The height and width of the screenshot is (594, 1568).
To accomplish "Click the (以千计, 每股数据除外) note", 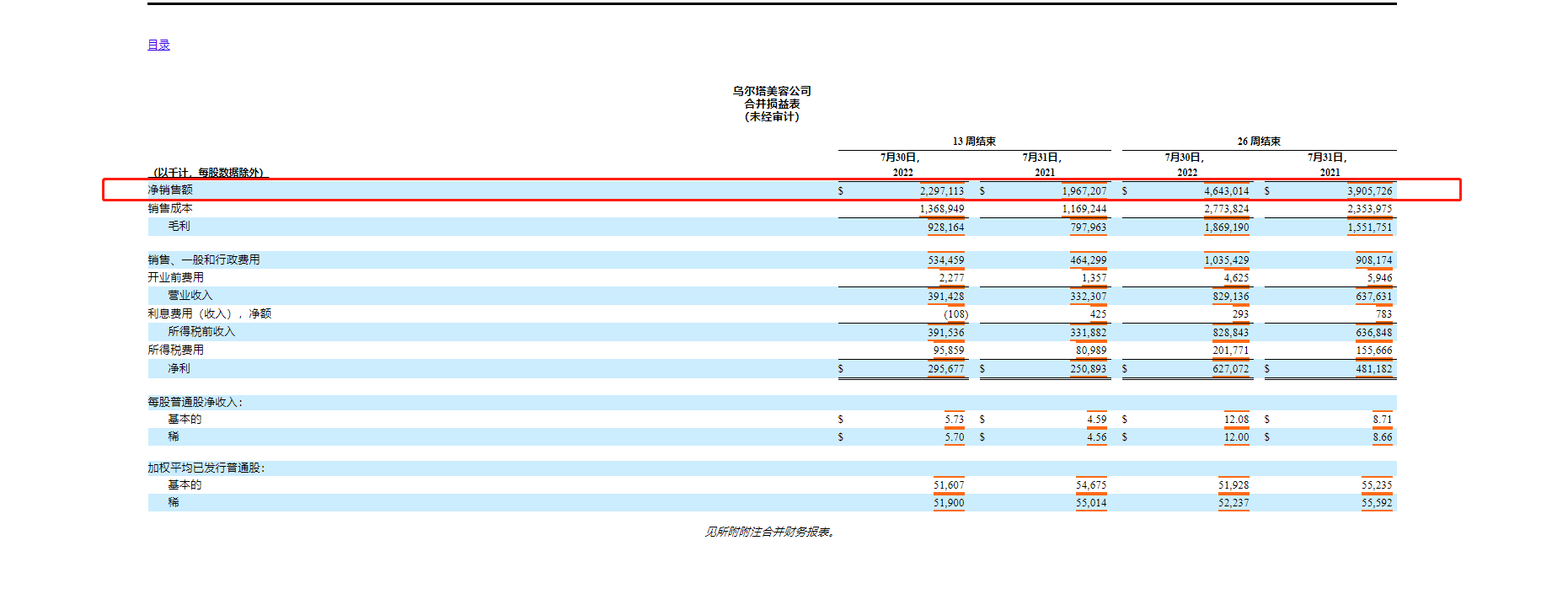I will [x=208, y=173].
